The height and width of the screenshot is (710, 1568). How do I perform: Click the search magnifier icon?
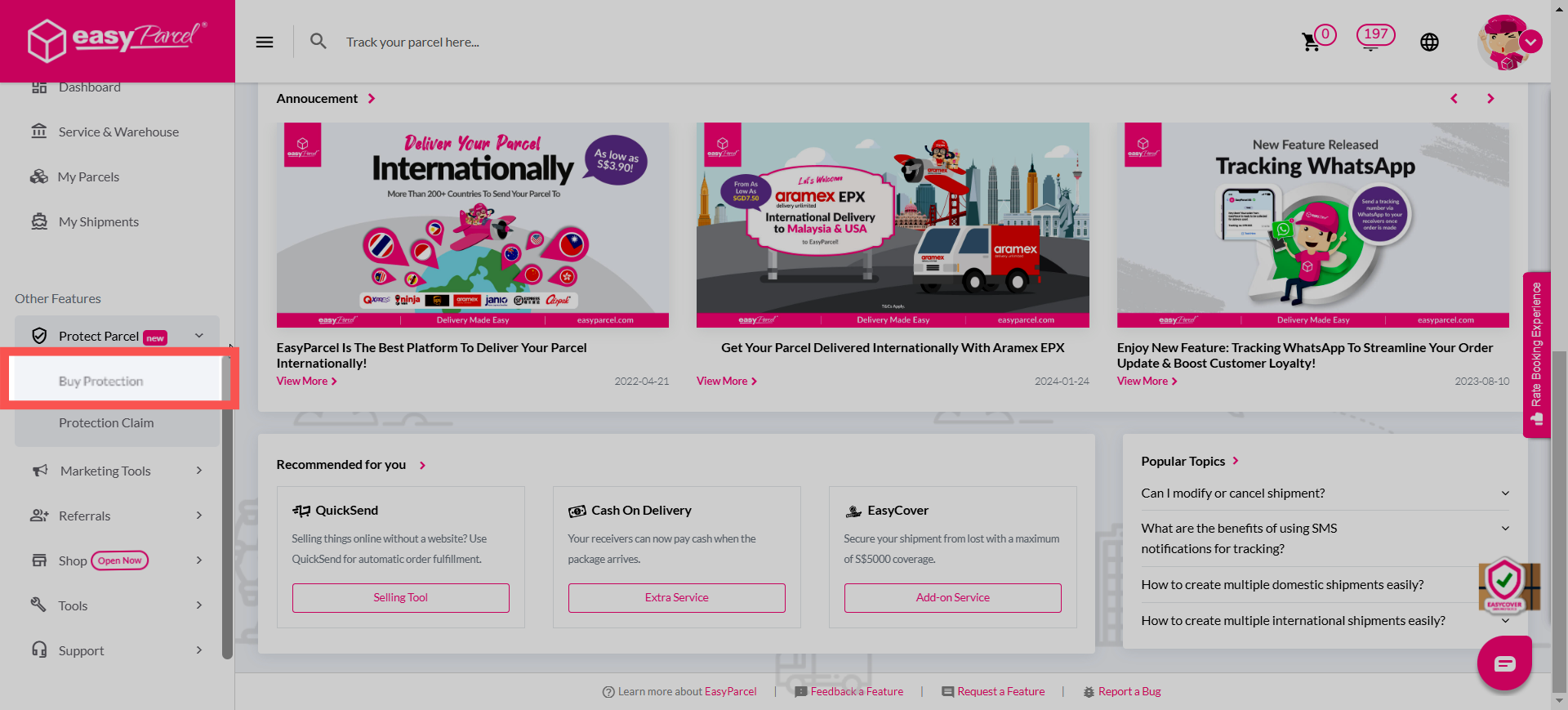(318, 41)
